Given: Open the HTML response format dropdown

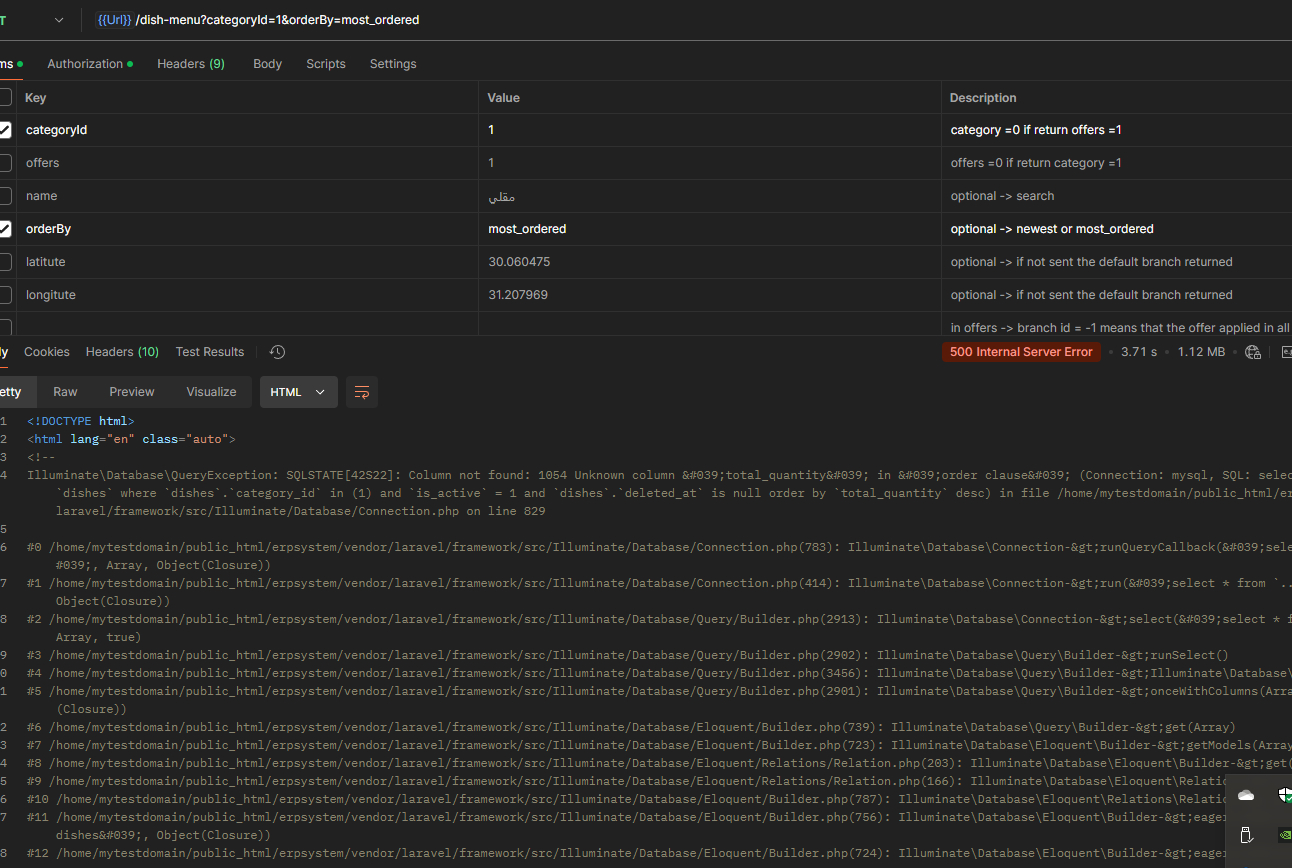Looking at the screenshot, I should pos(299,392).
